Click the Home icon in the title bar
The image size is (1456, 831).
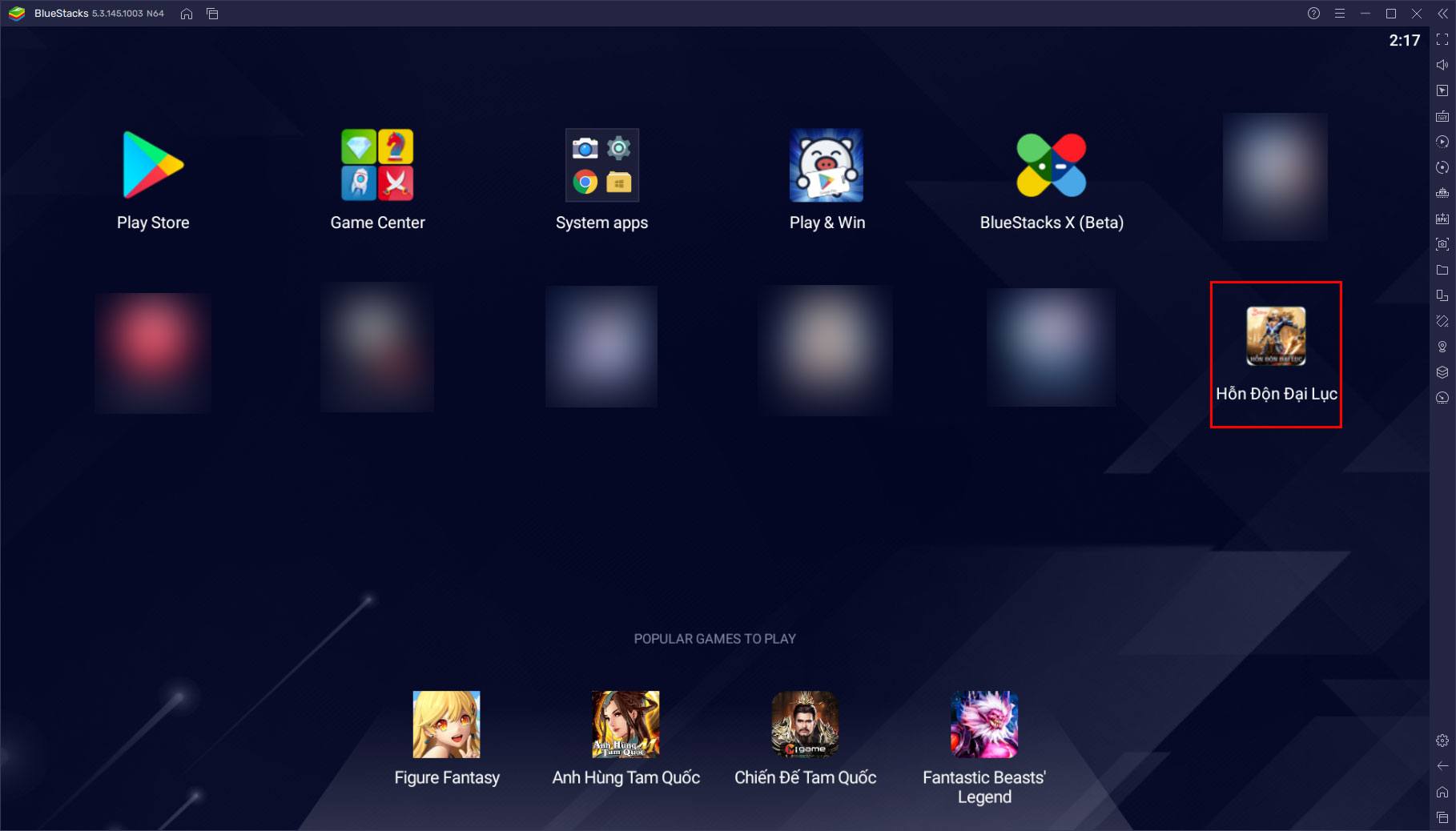(x=187, y=14)
